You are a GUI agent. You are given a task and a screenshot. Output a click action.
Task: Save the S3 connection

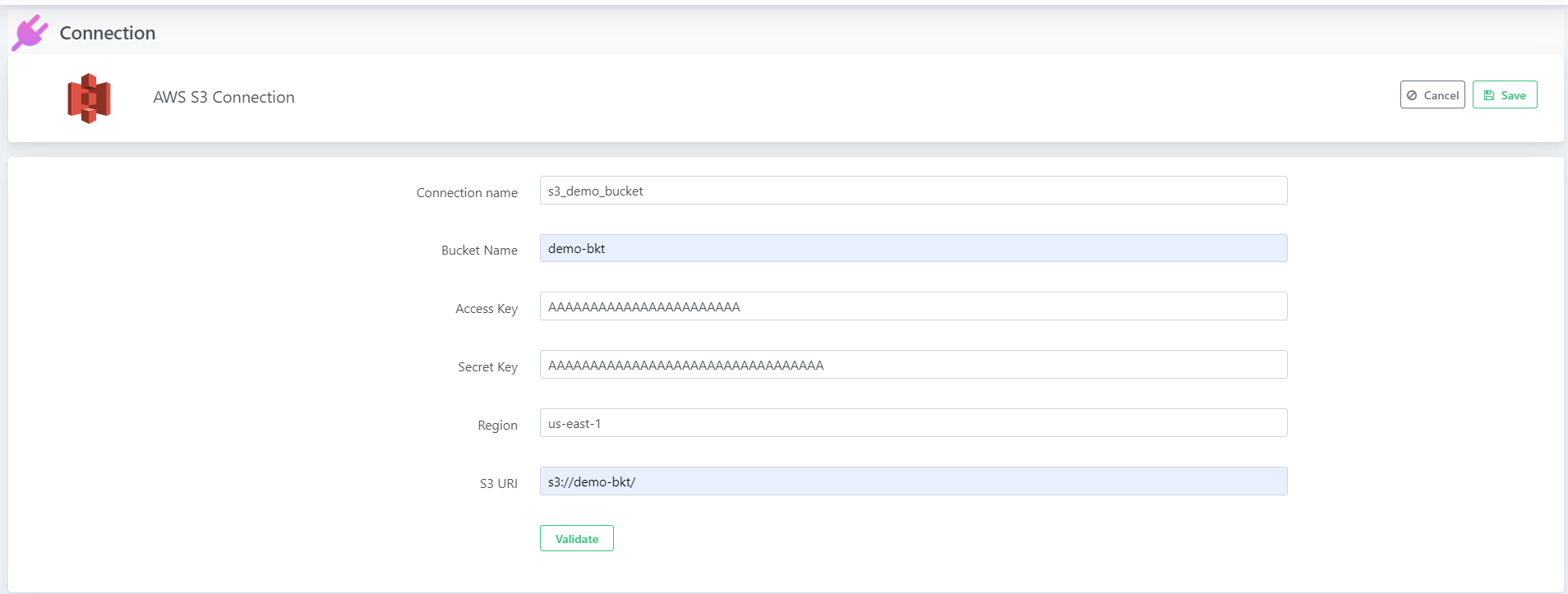tap(1505, 94)
